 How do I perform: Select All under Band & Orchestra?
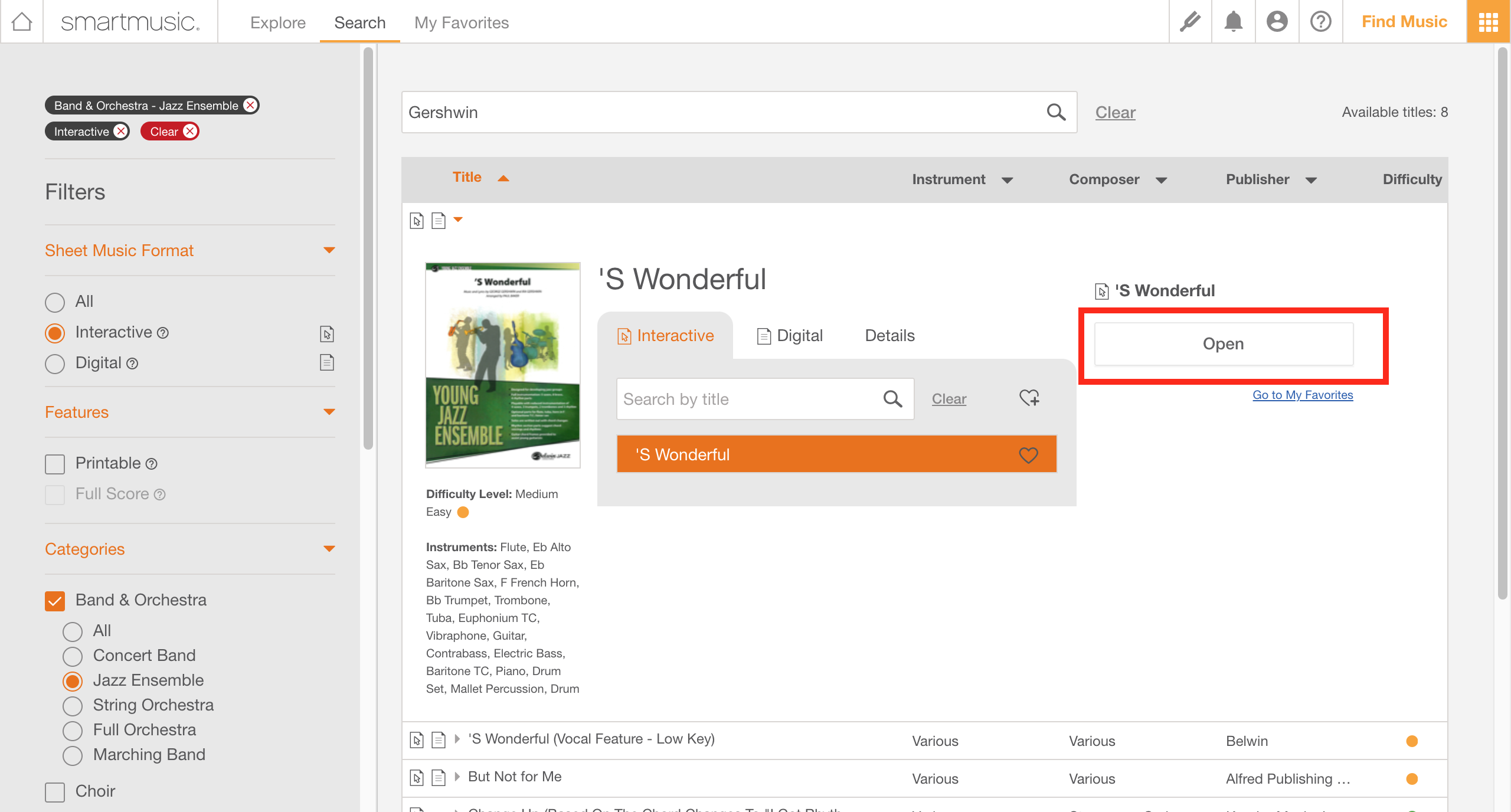(x=73, y=631)
